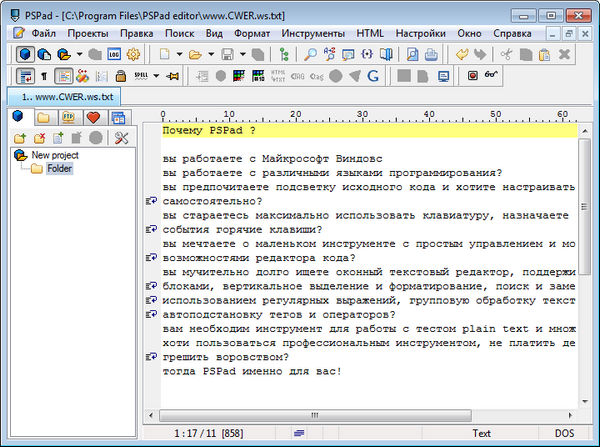Open the FTP panel tab

(68, 118)
